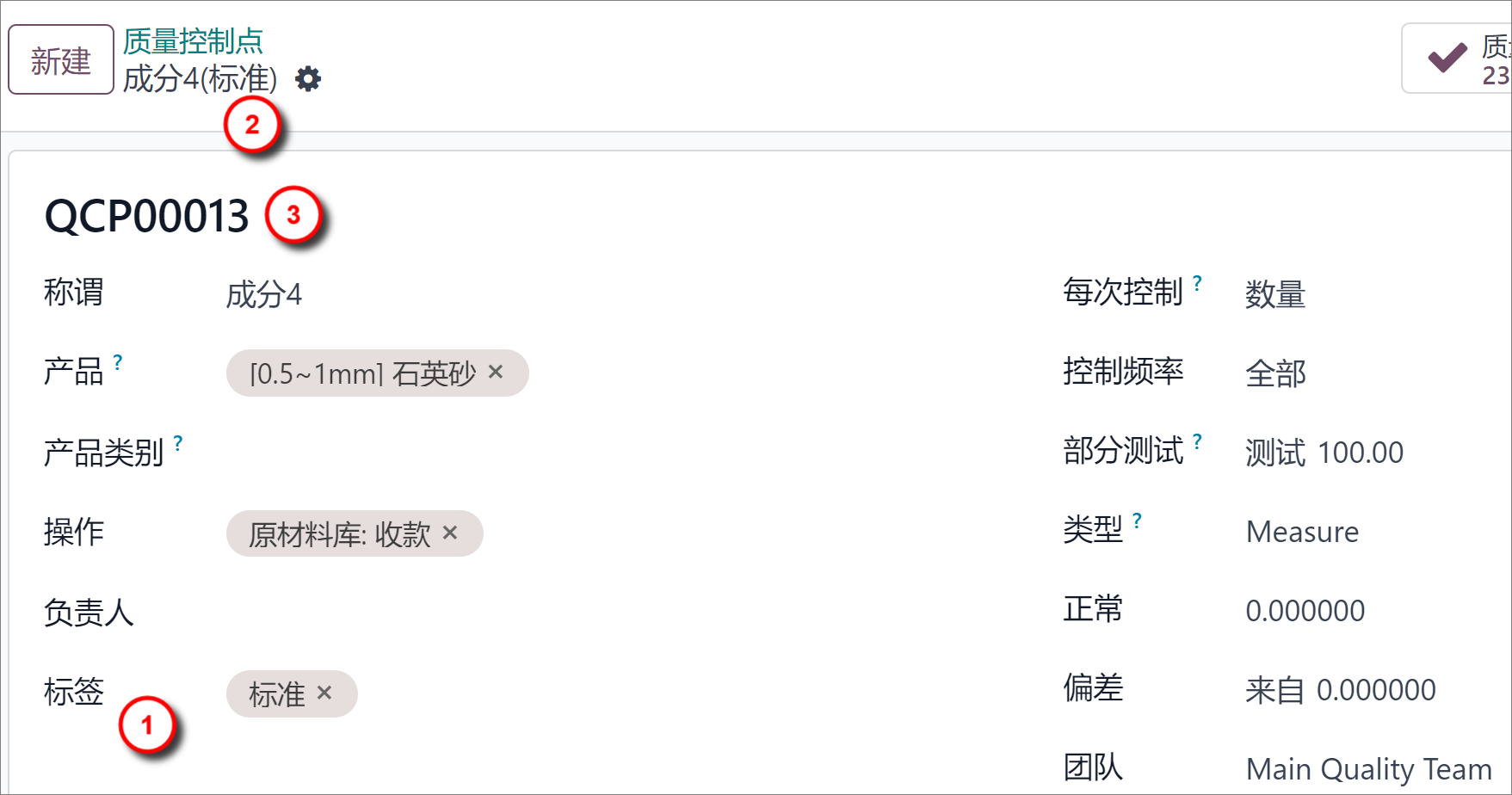Open the 质量检查 smart button showing 23
The width and height of the screenshot is (1512, 795).
click(x=1497, y=58)
